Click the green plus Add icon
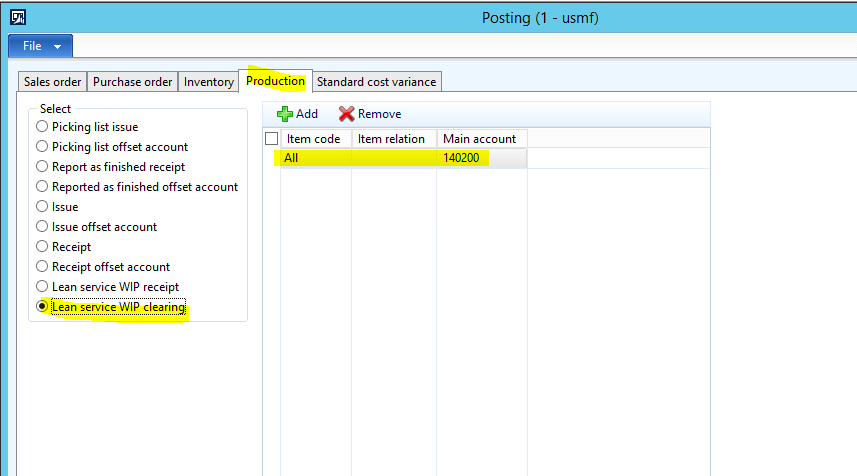 285,114
